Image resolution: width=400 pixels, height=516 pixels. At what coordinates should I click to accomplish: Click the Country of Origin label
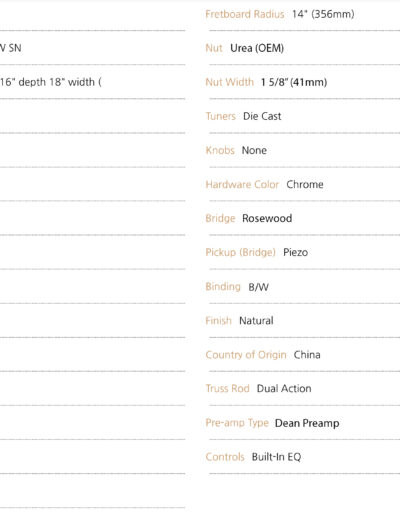(x=246, y=355)
